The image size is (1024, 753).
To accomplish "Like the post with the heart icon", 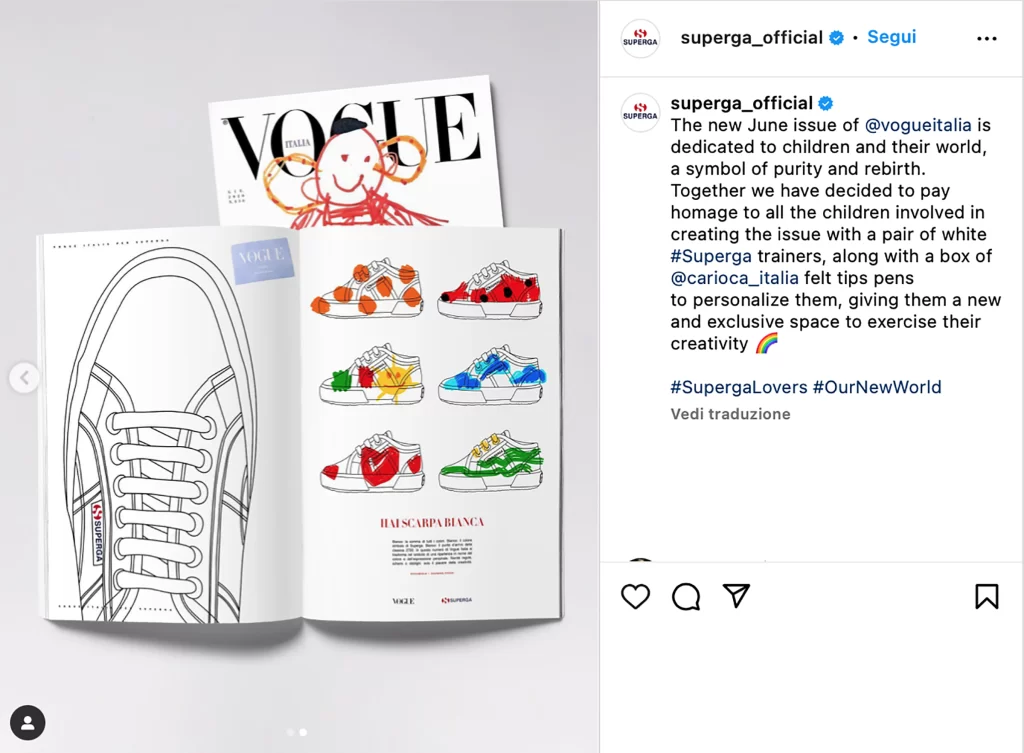I will [x=635, y=596].
